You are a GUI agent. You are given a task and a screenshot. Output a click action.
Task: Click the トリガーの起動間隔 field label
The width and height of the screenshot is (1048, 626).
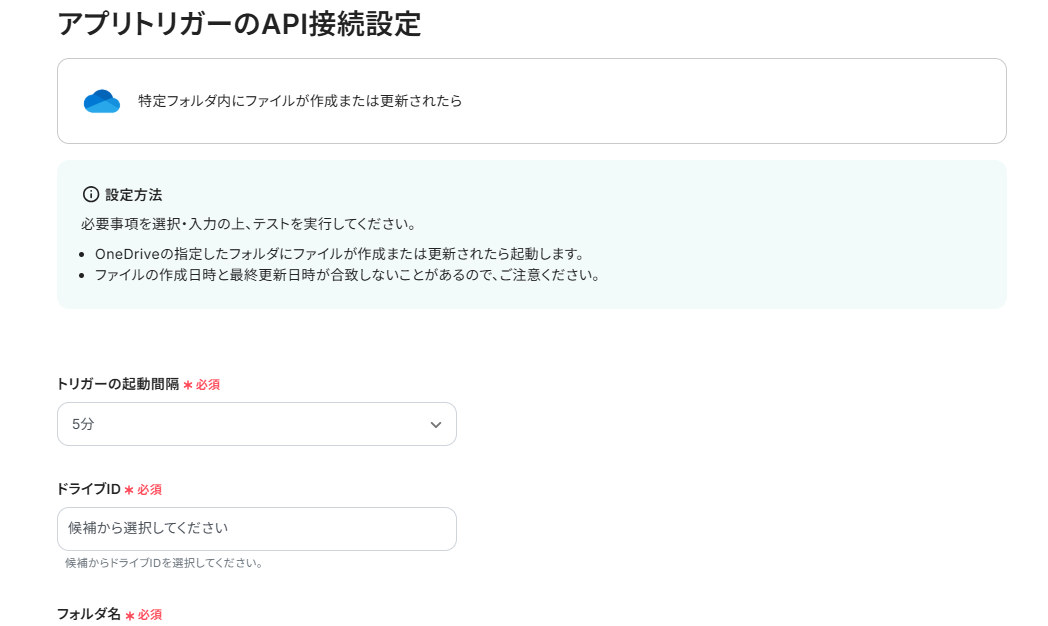tap(118, 384)
